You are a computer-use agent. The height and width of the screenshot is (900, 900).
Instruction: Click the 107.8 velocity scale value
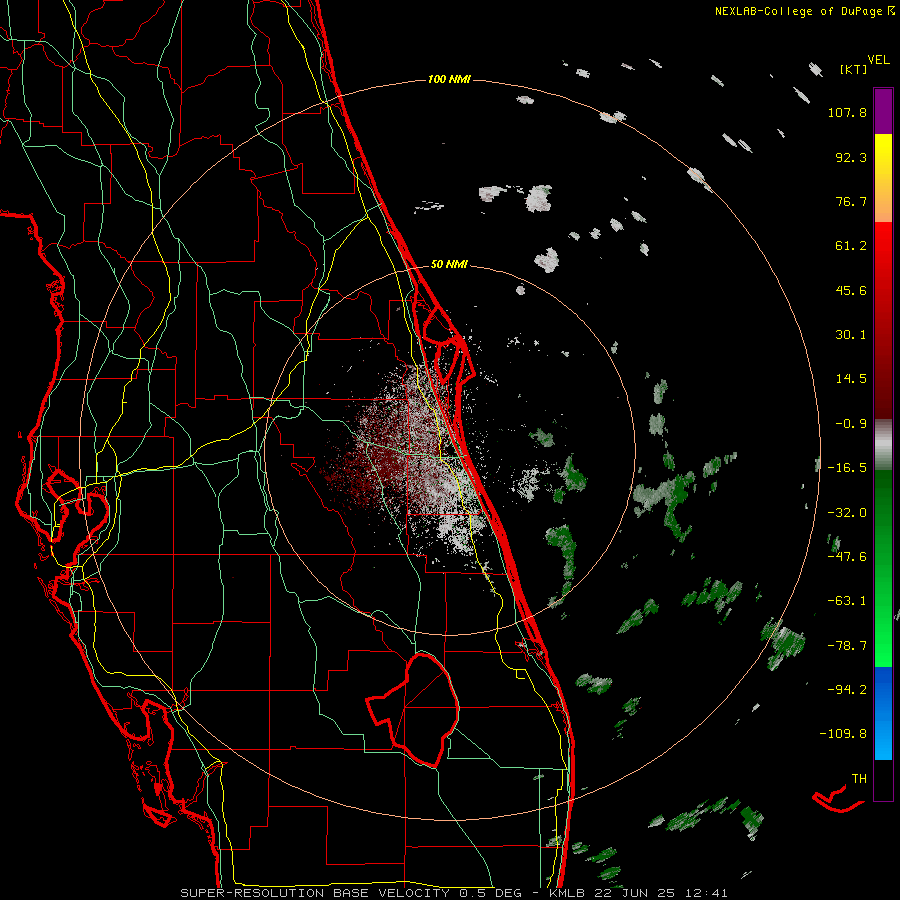(x=847, y=112)
